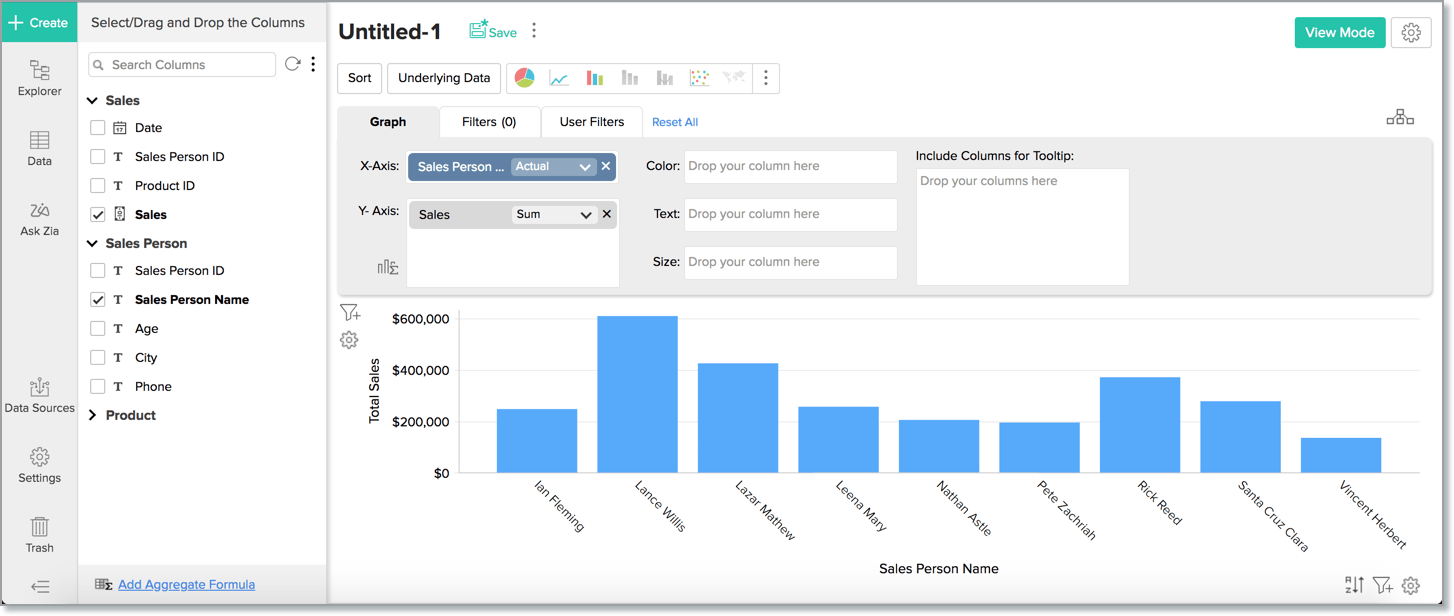Select the line chart type
Screen dimensions: 1454x616
click(559, 78)
